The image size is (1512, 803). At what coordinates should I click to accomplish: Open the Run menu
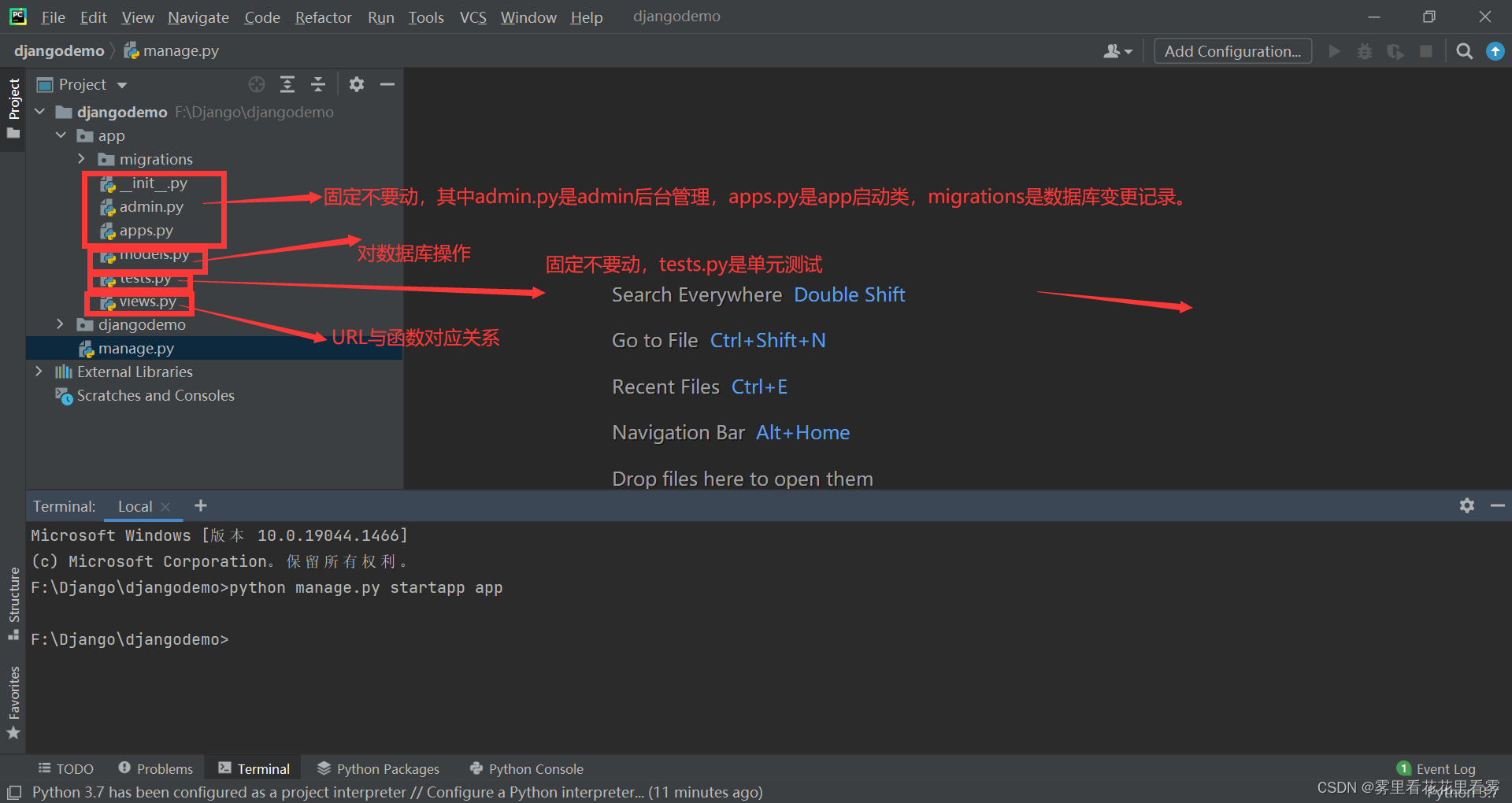(x=381, y=17)
